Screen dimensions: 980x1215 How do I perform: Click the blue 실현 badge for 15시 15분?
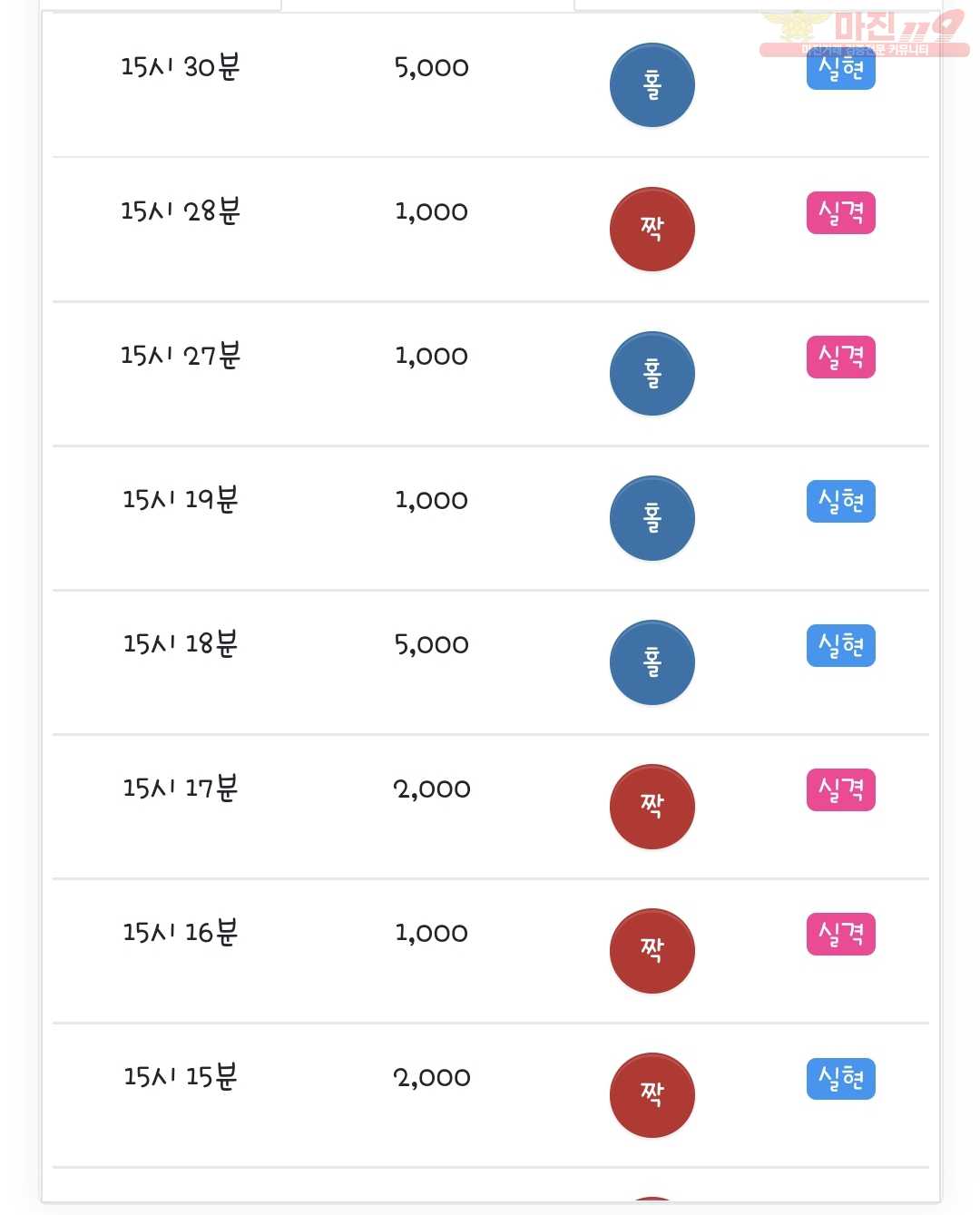[x=841, y=1079]
